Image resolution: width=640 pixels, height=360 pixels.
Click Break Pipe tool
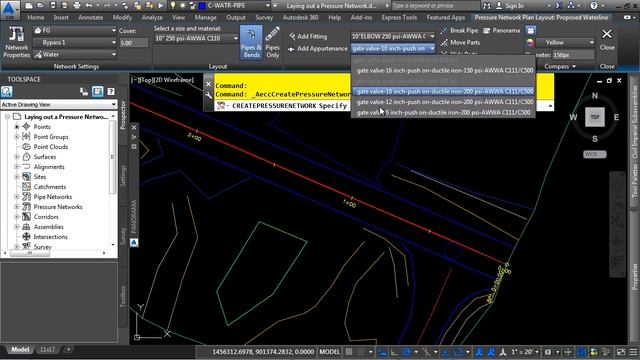(460, 31)
